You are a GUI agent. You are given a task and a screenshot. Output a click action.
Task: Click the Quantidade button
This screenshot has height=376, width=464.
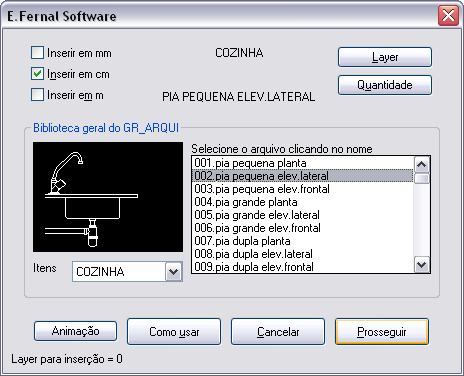click(385, 85)
